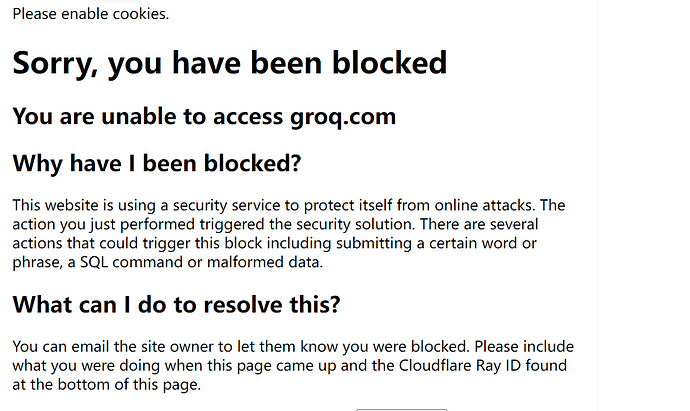Click the 'Please enable cookies.' text
Screen dimensions: 690x411
[x=91, y=14]
